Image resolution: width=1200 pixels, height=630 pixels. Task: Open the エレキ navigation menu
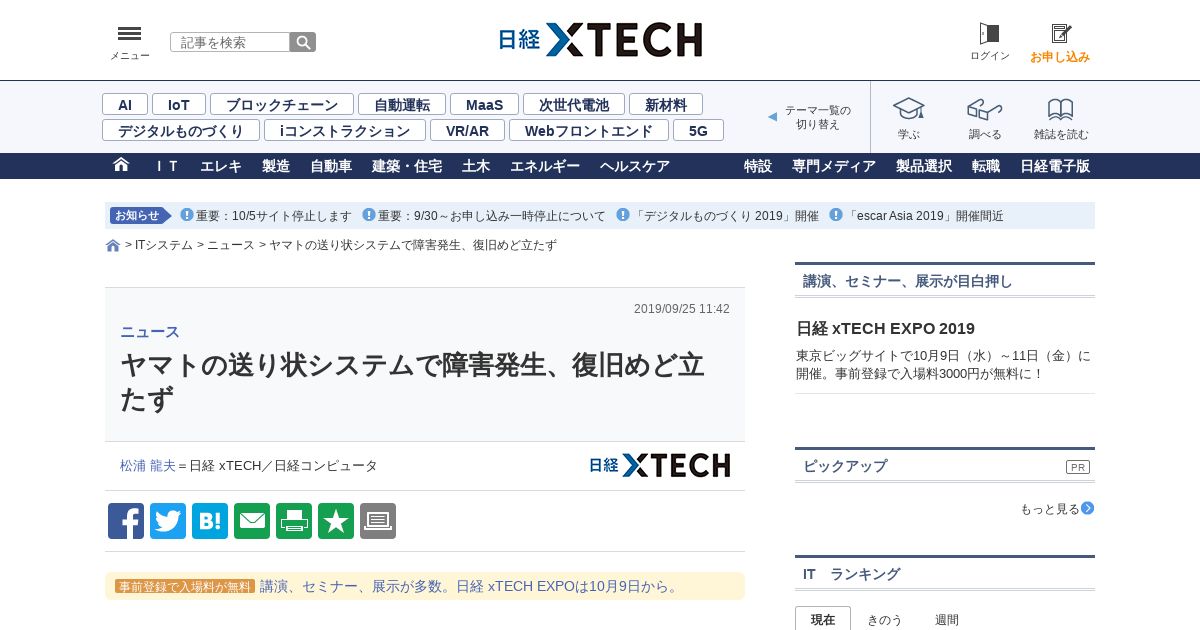(x=221, y=166)
